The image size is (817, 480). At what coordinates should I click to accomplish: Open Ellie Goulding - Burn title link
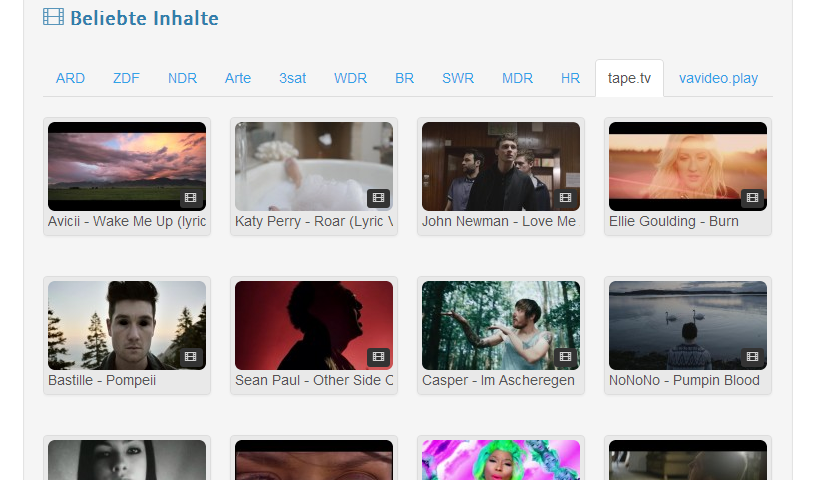674,221
